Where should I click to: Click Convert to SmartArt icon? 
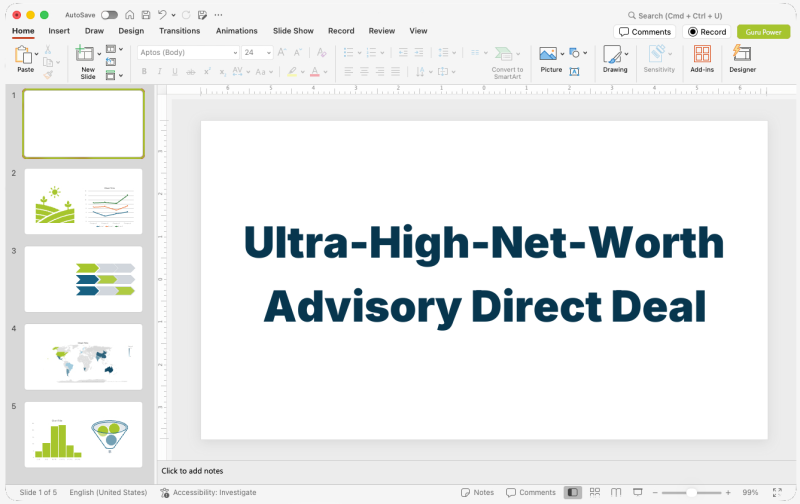coord(504,54)
